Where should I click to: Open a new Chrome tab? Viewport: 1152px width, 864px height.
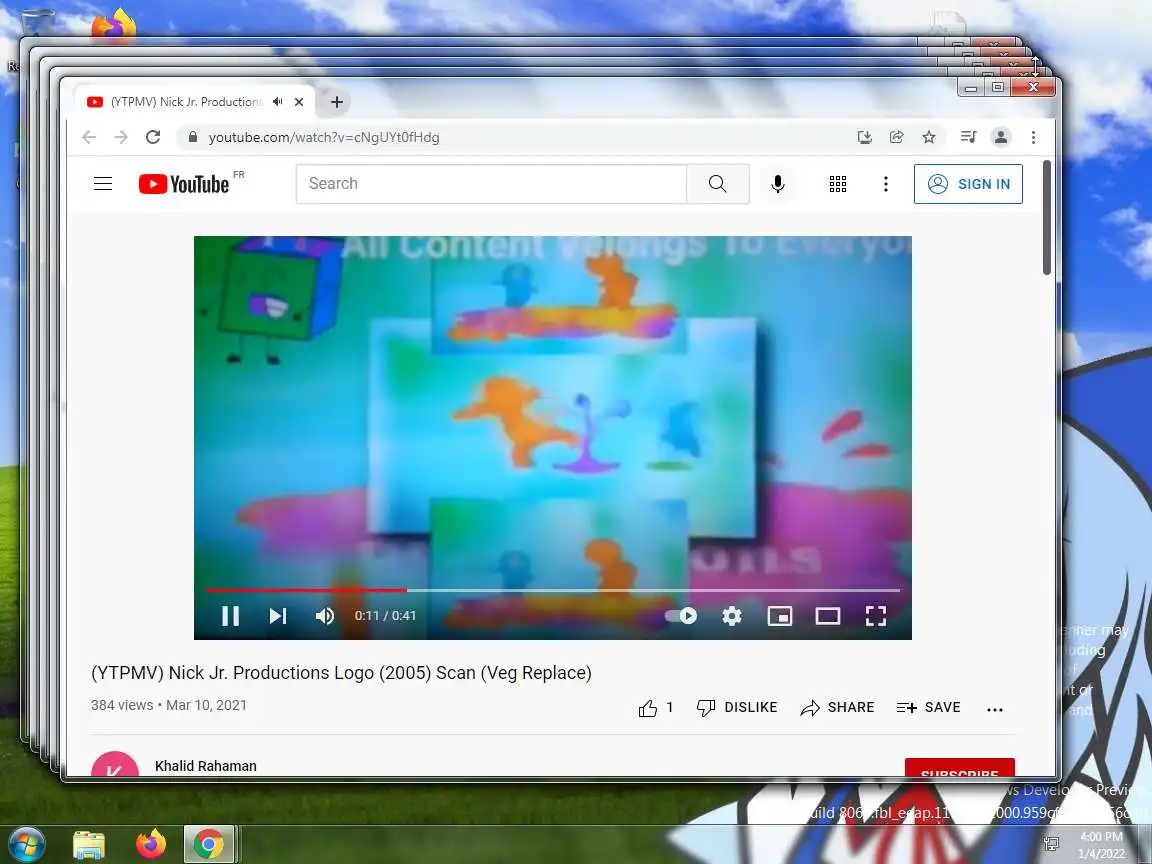(336, 102)
